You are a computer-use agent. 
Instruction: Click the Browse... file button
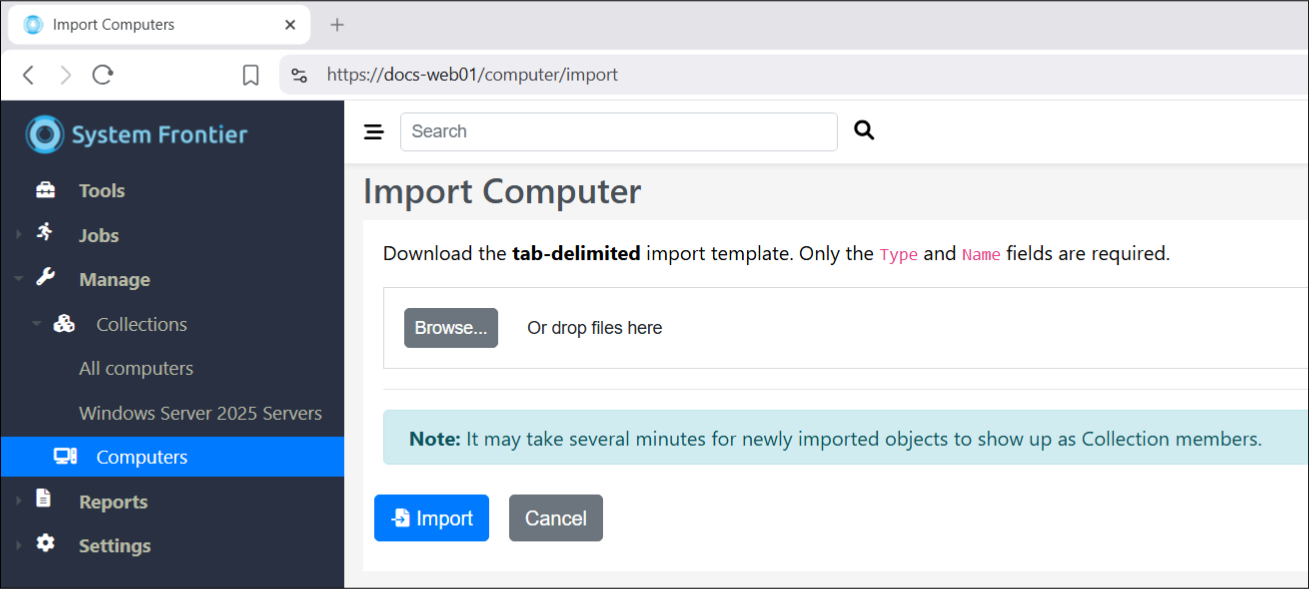[x=450, y=328]
